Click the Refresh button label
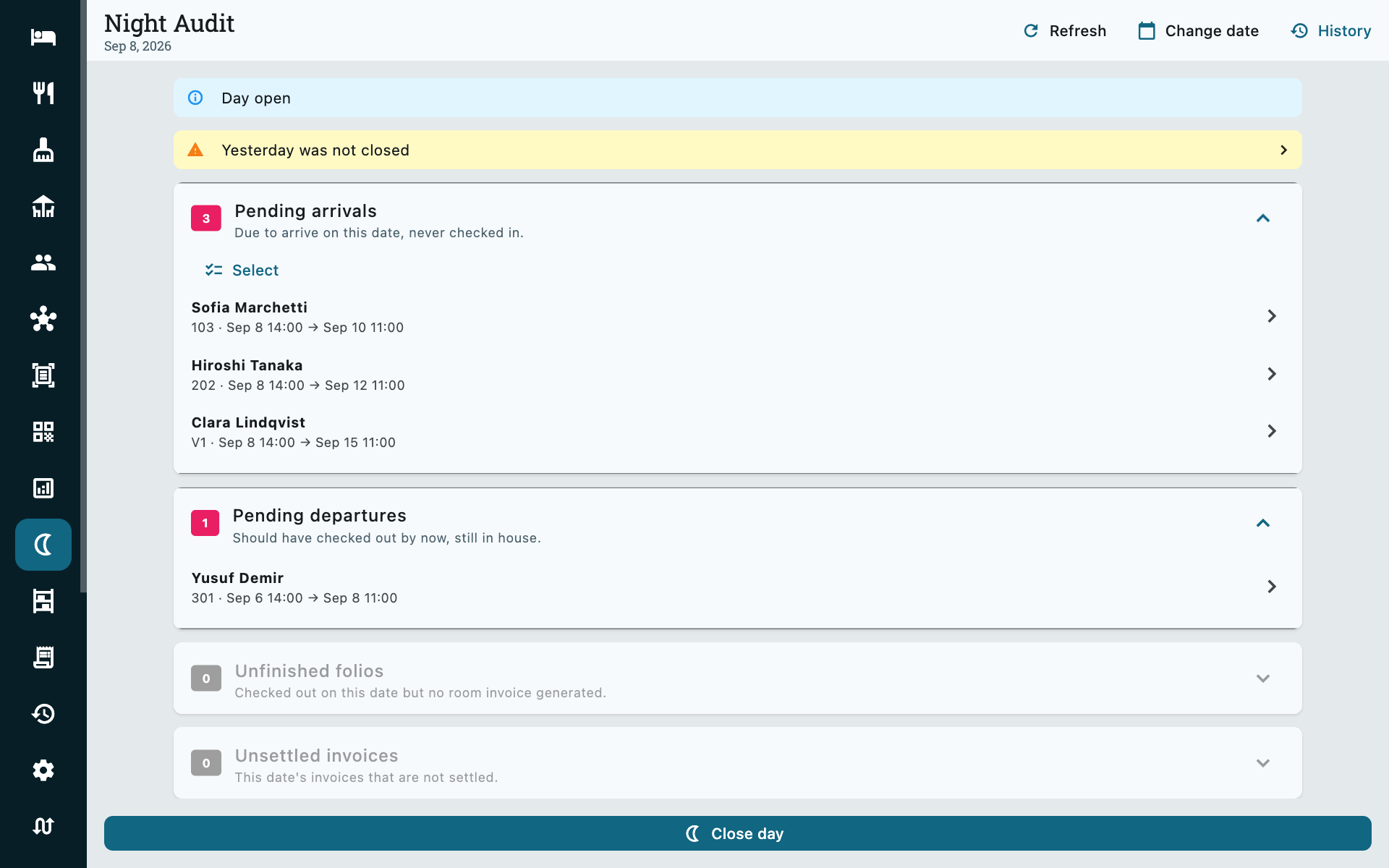 coord(1077,31)
